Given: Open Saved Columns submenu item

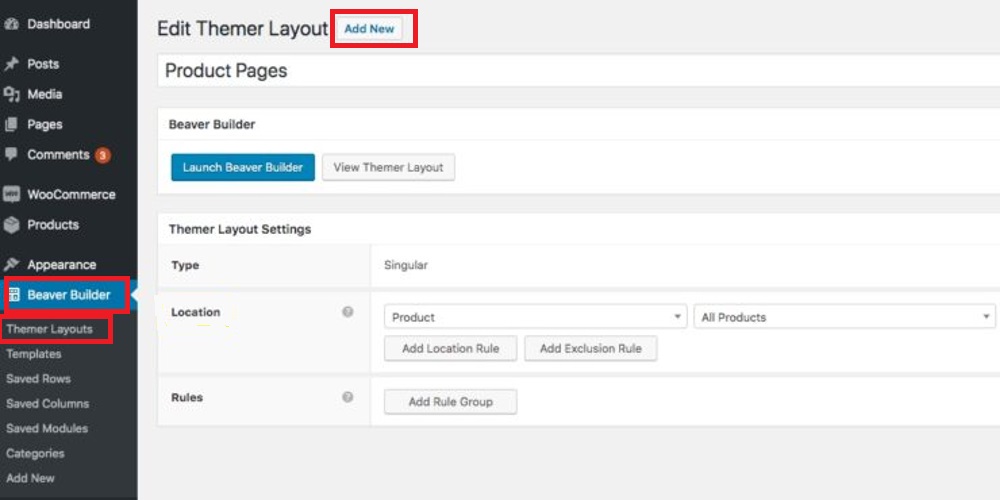Looking at the screenshot, I should 48,404.
